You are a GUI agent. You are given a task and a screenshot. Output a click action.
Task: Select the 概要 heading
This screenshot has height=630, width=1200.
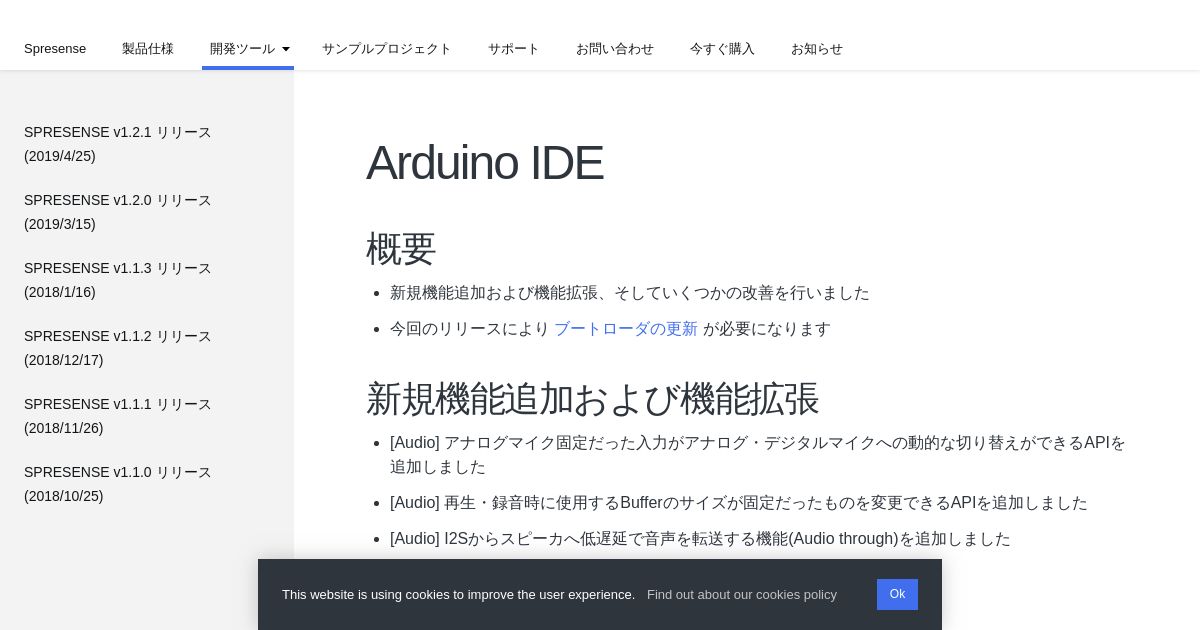click(x=401, y=248)
